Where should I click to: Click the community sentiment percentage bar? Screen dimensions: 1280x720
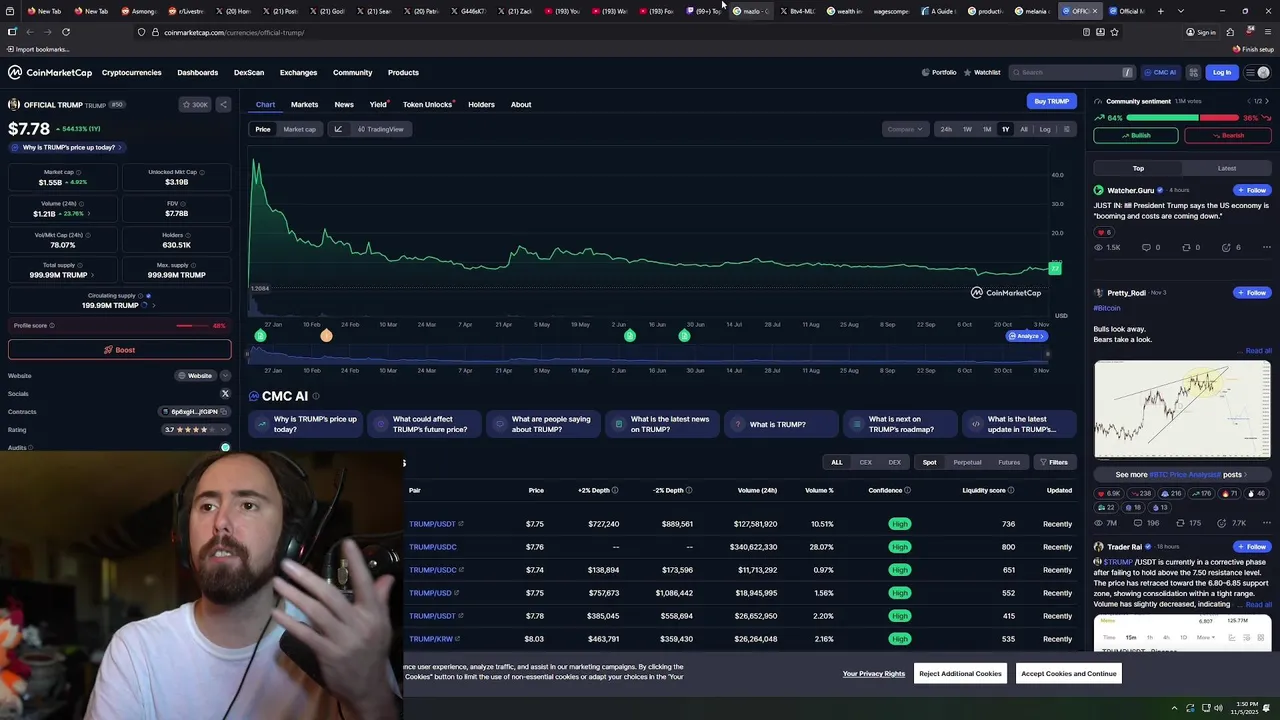[x=1182, y=118]
